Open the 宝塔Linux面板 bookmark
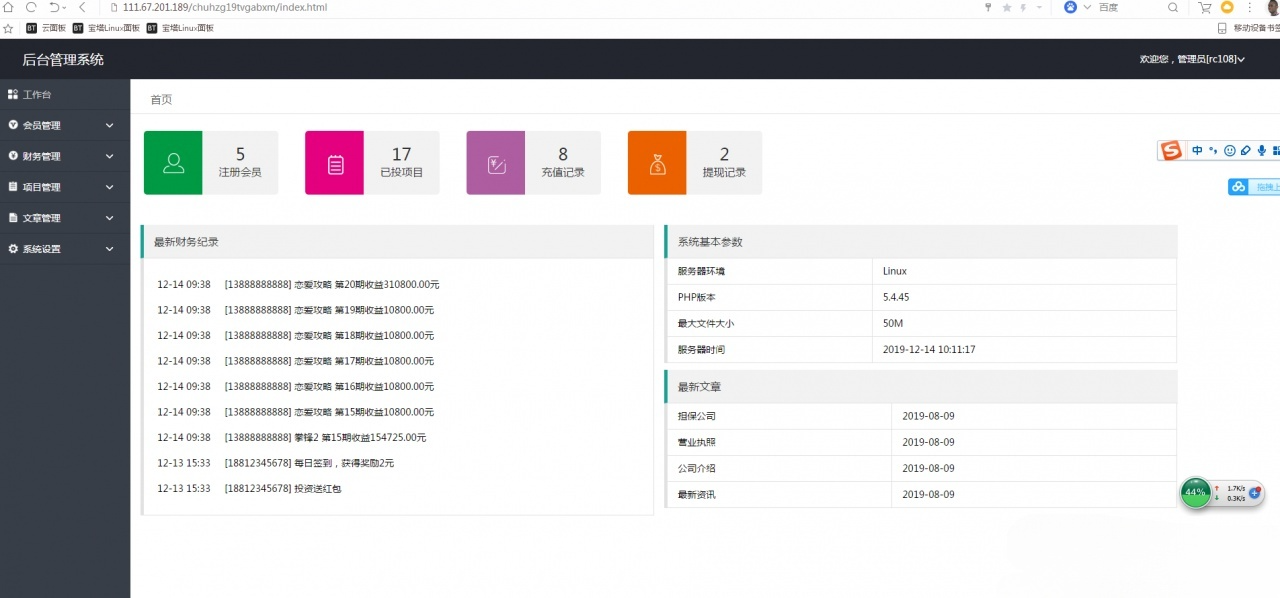 click(x=107, y=27)
